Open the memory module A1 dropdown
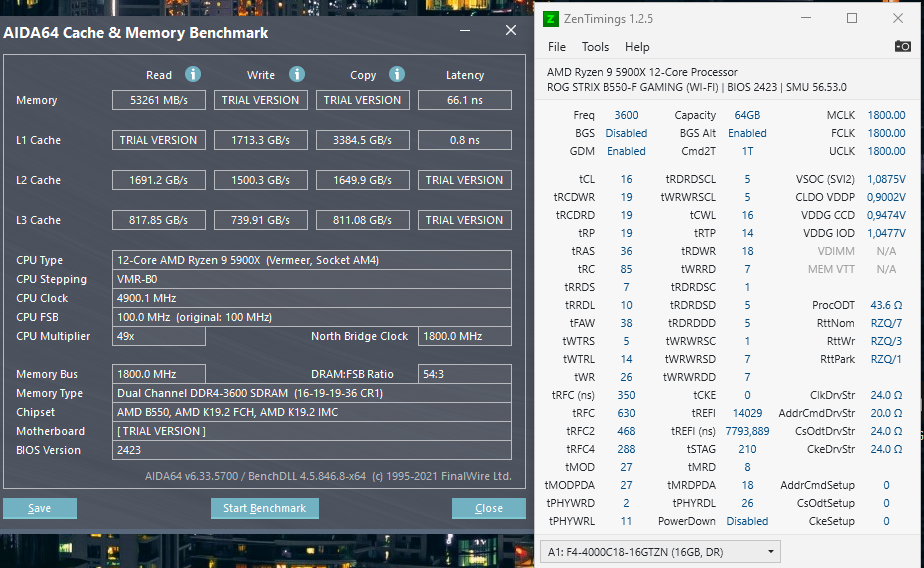This screenshot has height=568, width=924. [660, 552]
